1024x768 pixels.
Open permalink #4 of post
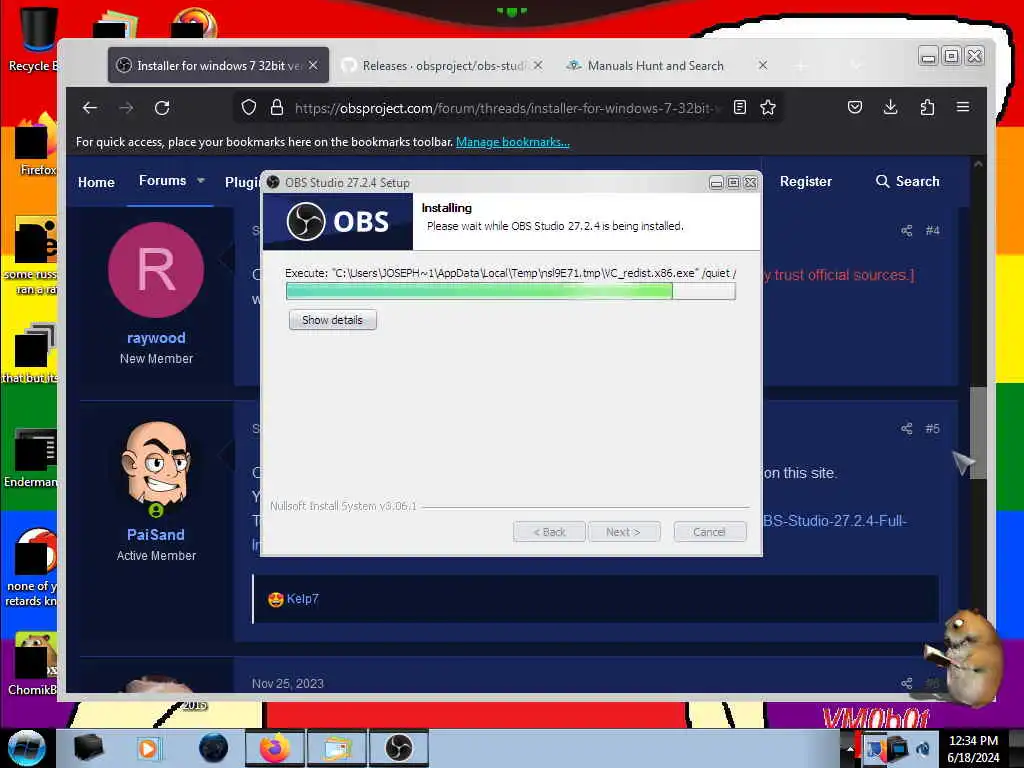tap(932, 231)
